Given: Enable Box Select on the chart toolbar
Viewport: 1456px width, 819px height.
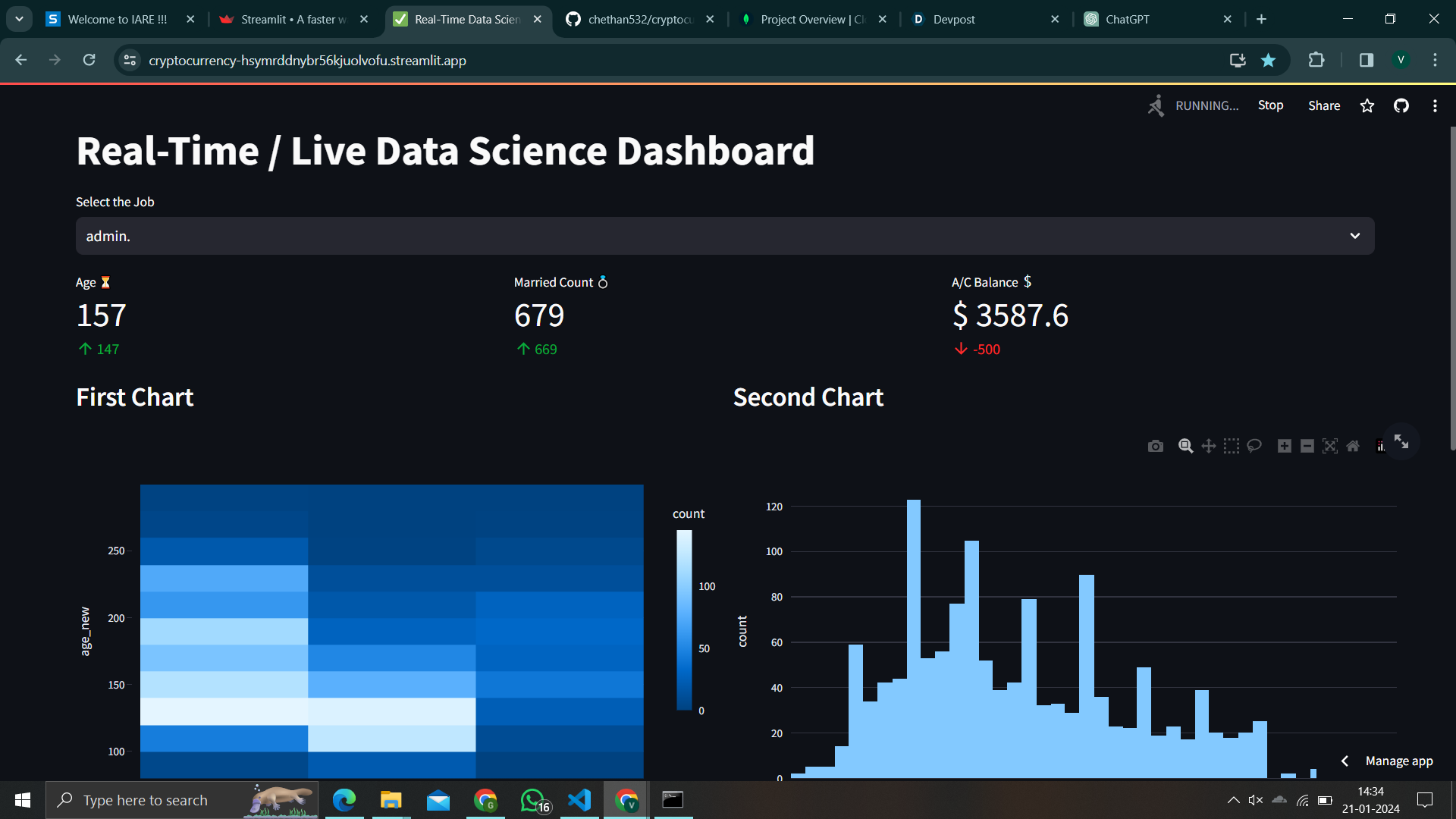Looking at the screenshot, I should point(1232,446).
